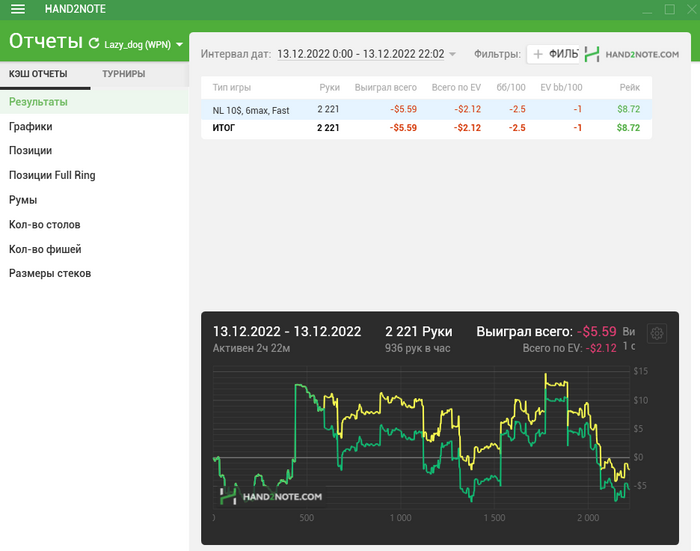The image size is (700, 551).
Task: Select the Результаты report
Action: 94,102
